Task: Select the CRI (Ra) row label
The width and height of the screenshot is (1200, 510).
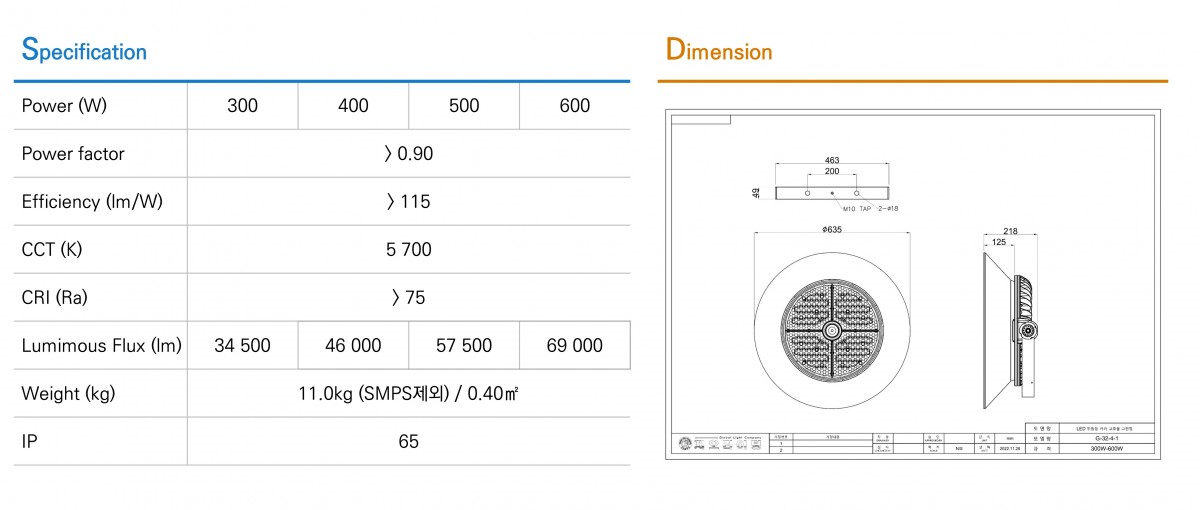Action: coord(56,298)
